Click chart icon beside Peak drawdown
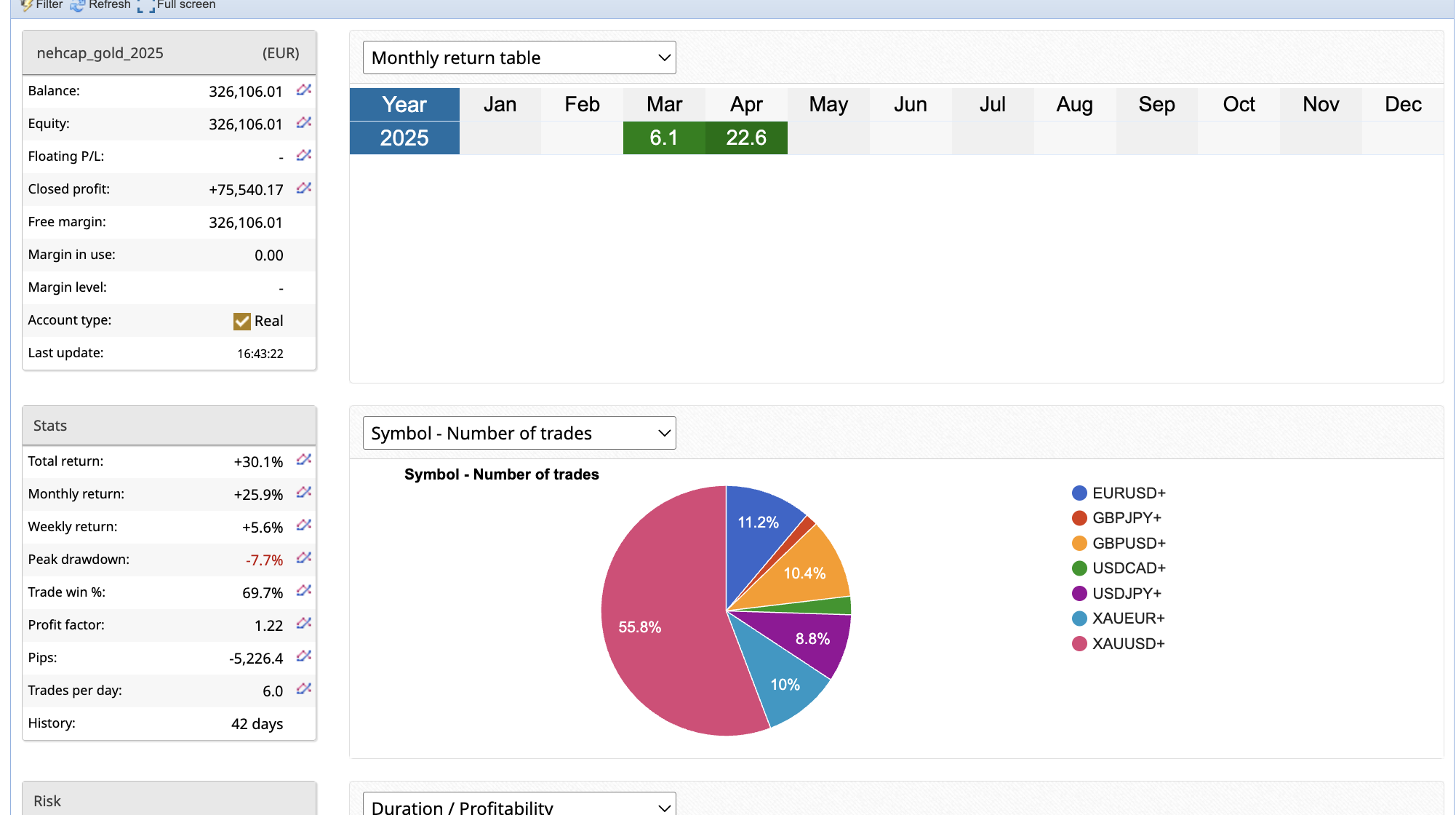 [303, 558]
